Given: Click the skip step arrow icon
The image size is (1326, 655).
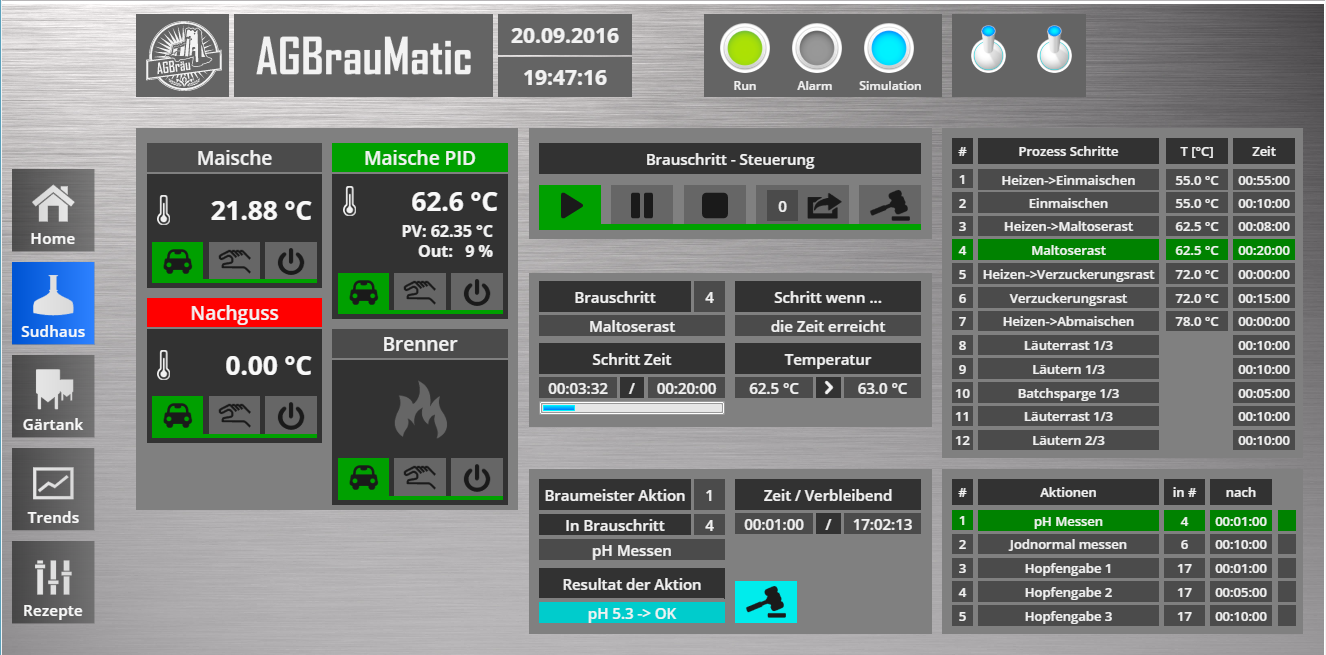Looking at the screenshot, I should click(825, 206).
